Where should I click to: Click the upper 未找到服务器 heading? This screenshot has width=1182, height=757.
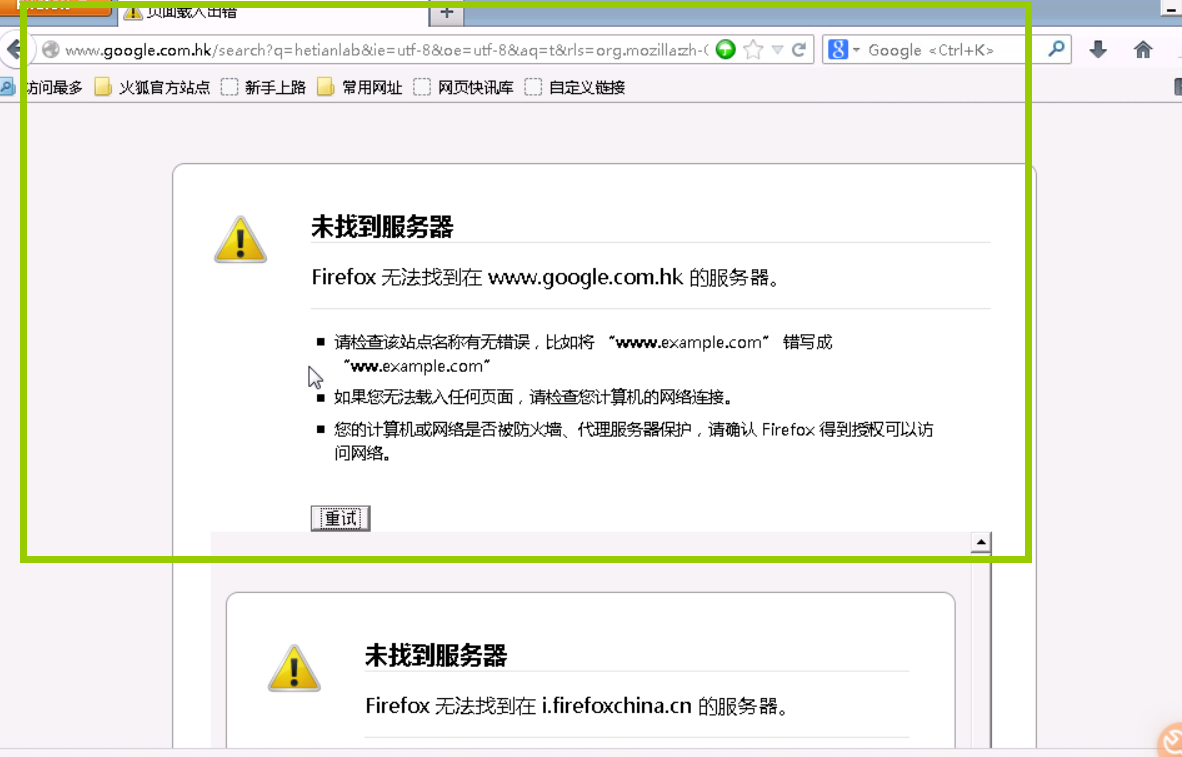coord(382,227)
